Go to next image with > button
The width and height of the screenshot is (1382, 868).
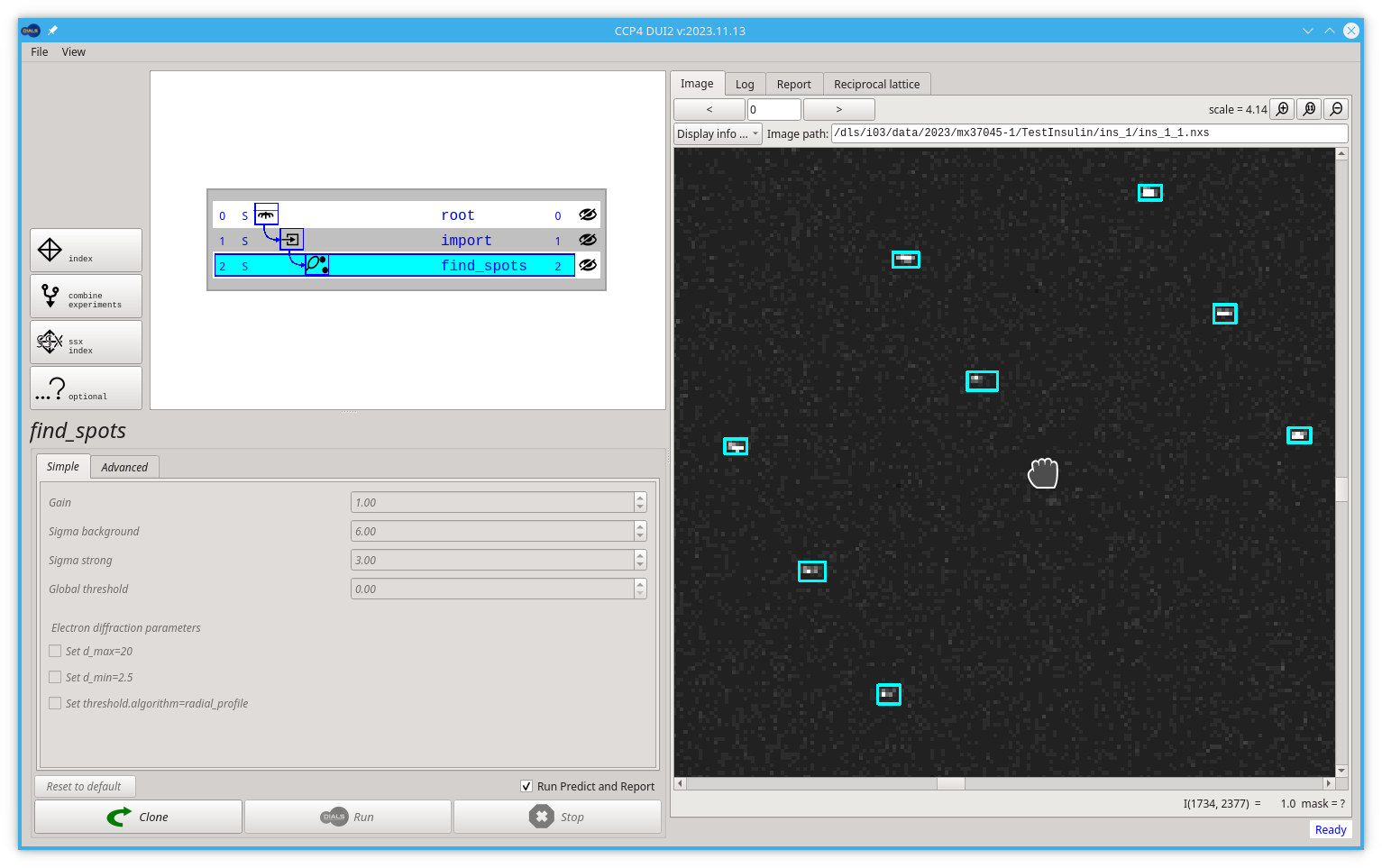839,109
